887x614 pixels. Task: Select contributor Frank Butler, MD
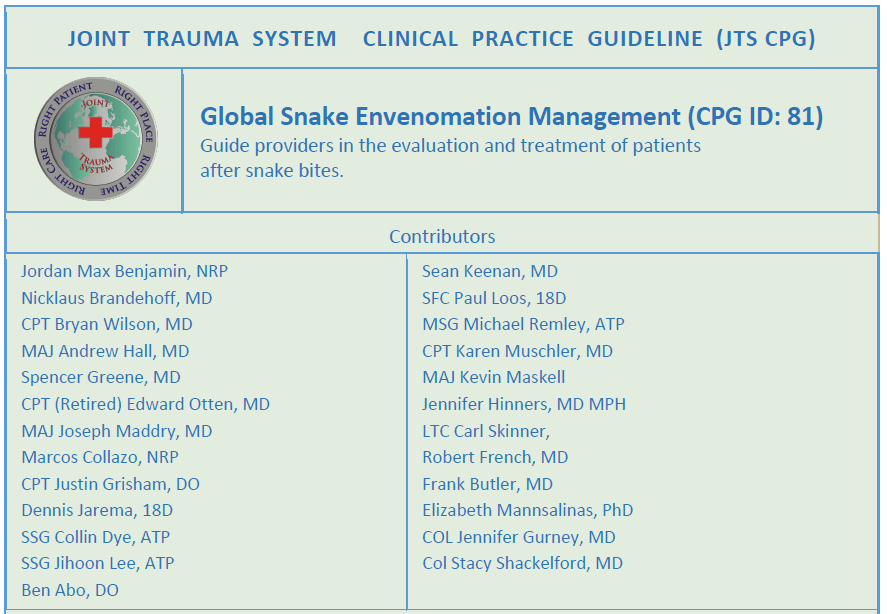pyautogui.click(x=487, y=485)
